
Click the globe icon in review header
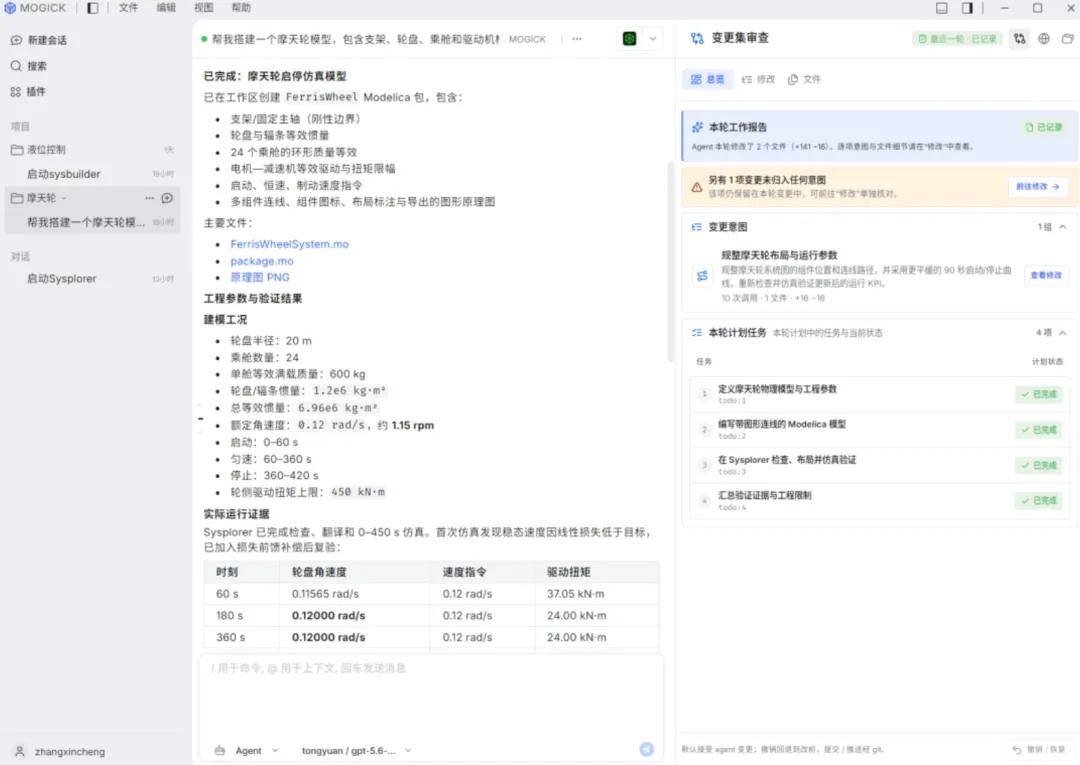point(1043,39)
